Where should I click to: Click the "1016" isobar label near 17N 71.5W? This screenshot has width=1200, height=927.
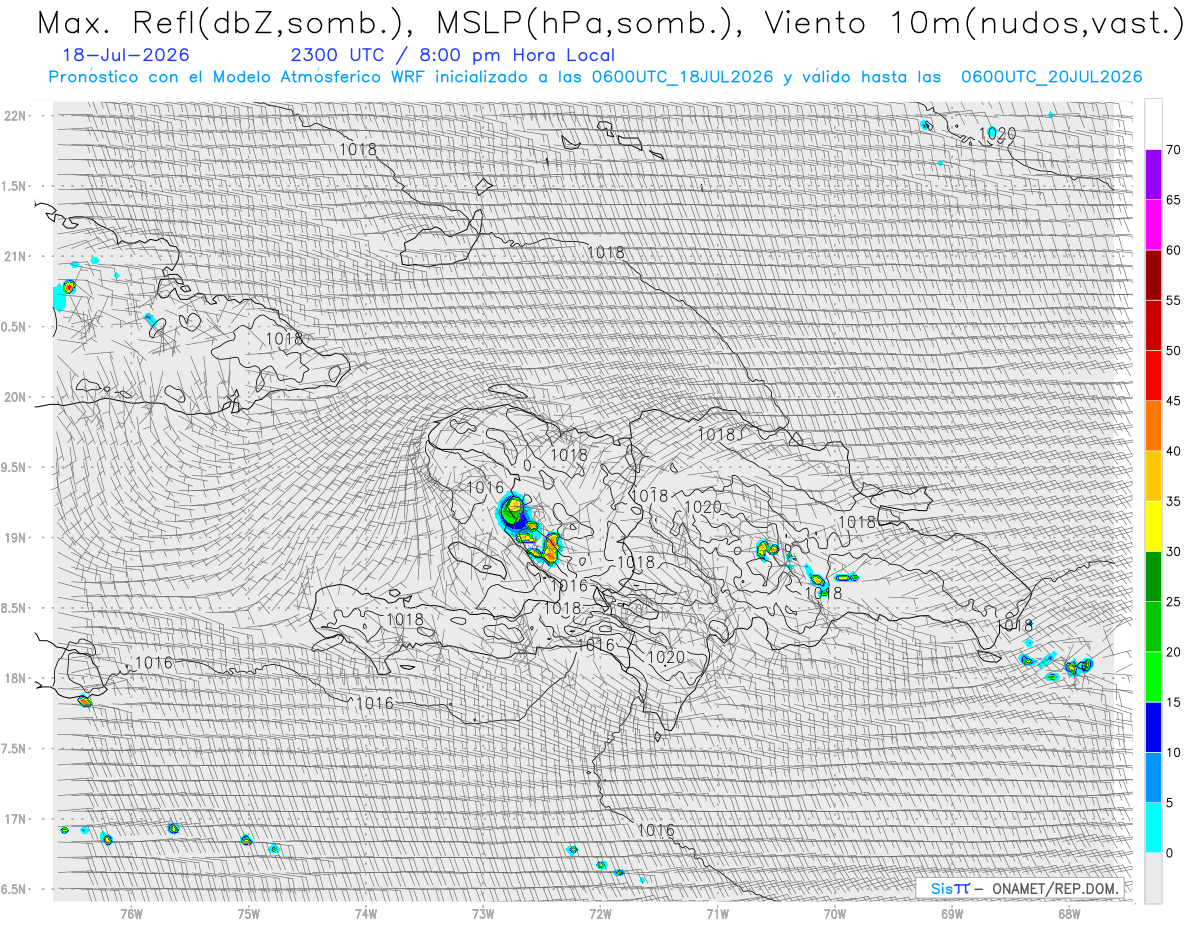tap(656, 830)
